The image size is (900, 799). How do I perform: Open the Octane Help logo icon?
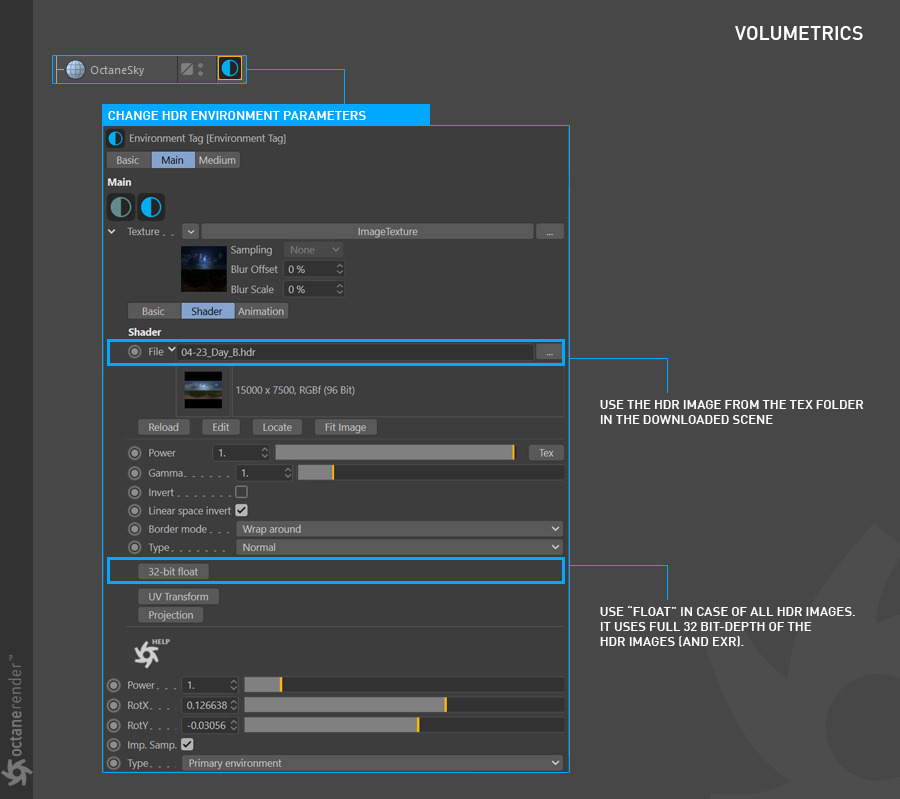148,652
